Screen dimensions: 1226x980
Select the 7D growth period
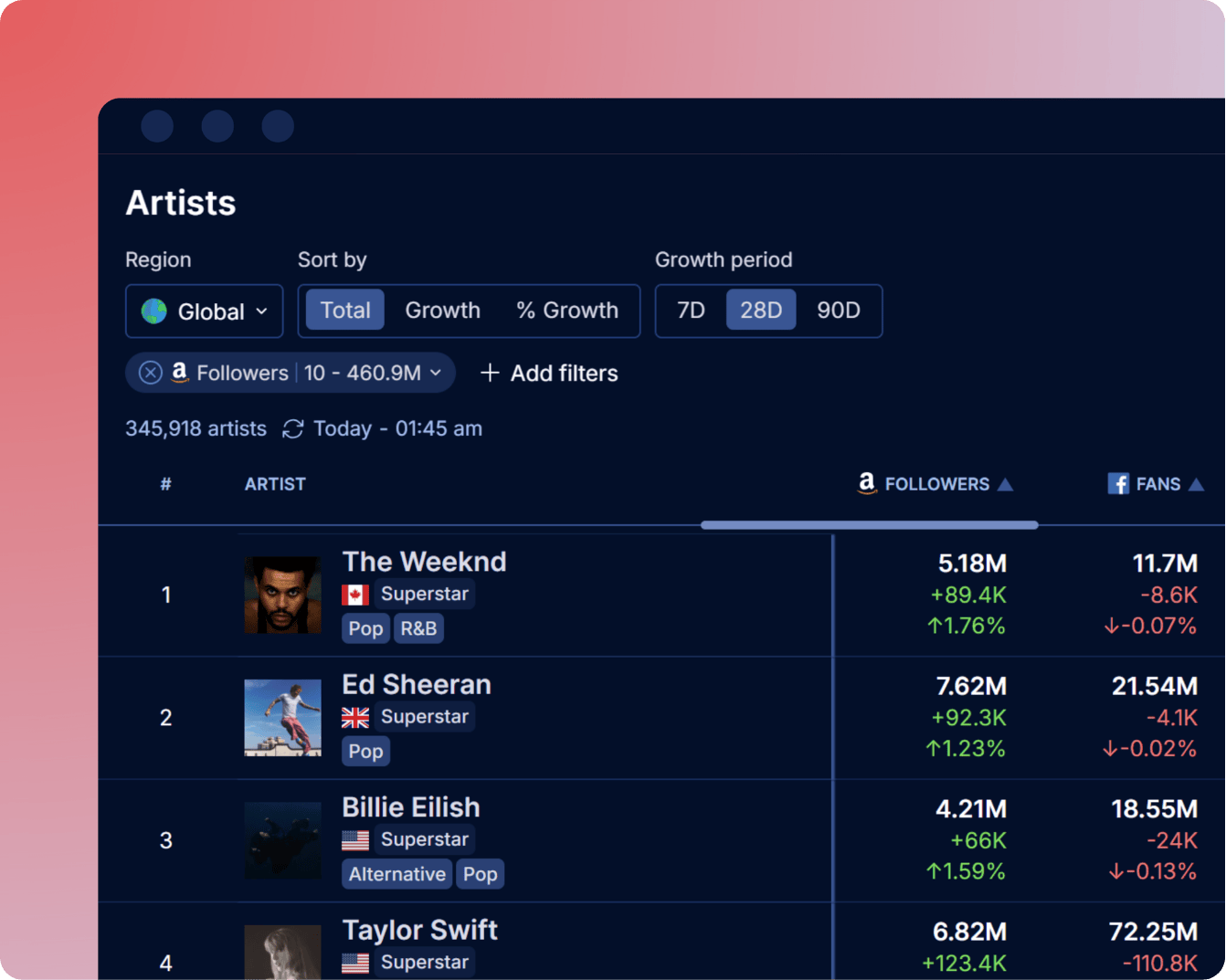tap(691, 311)
